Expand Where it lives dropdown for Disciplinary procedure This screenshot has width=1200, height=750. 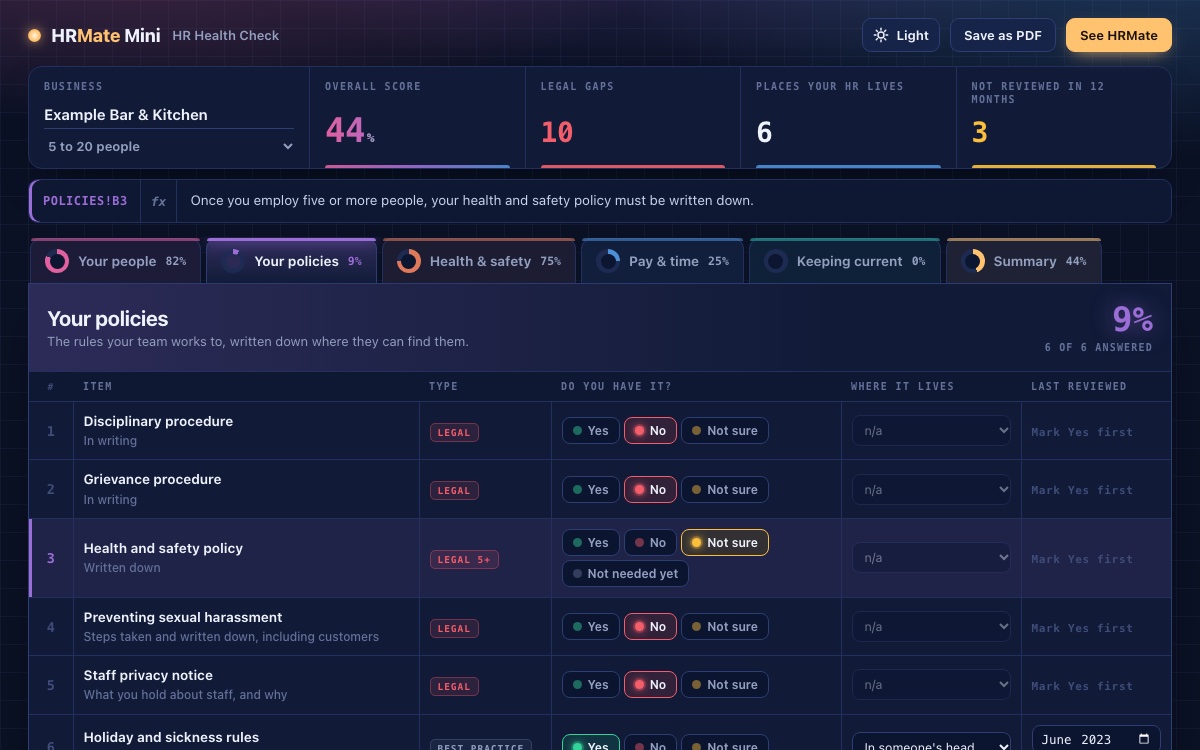coord(931,431)
